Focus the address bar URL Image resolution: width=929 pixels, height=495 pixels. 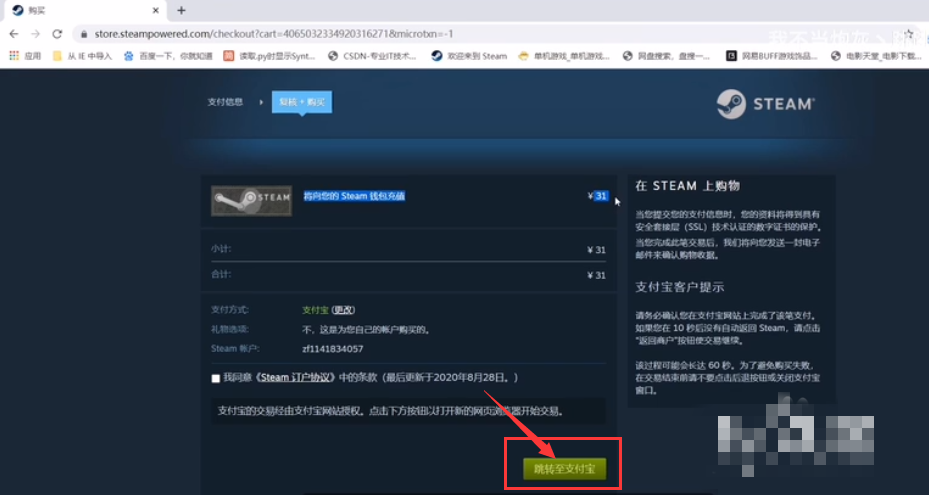click(274, 34)
